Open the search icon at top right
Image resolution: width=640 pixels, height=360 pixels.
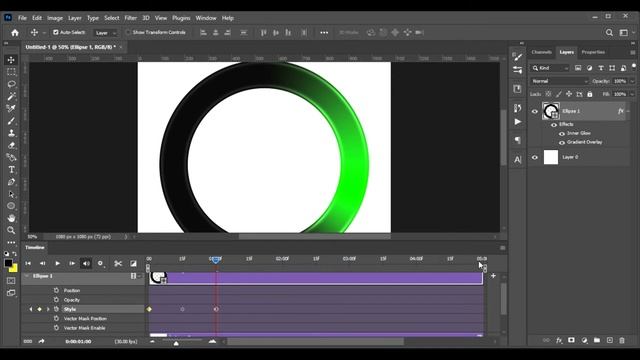(609, 33)
